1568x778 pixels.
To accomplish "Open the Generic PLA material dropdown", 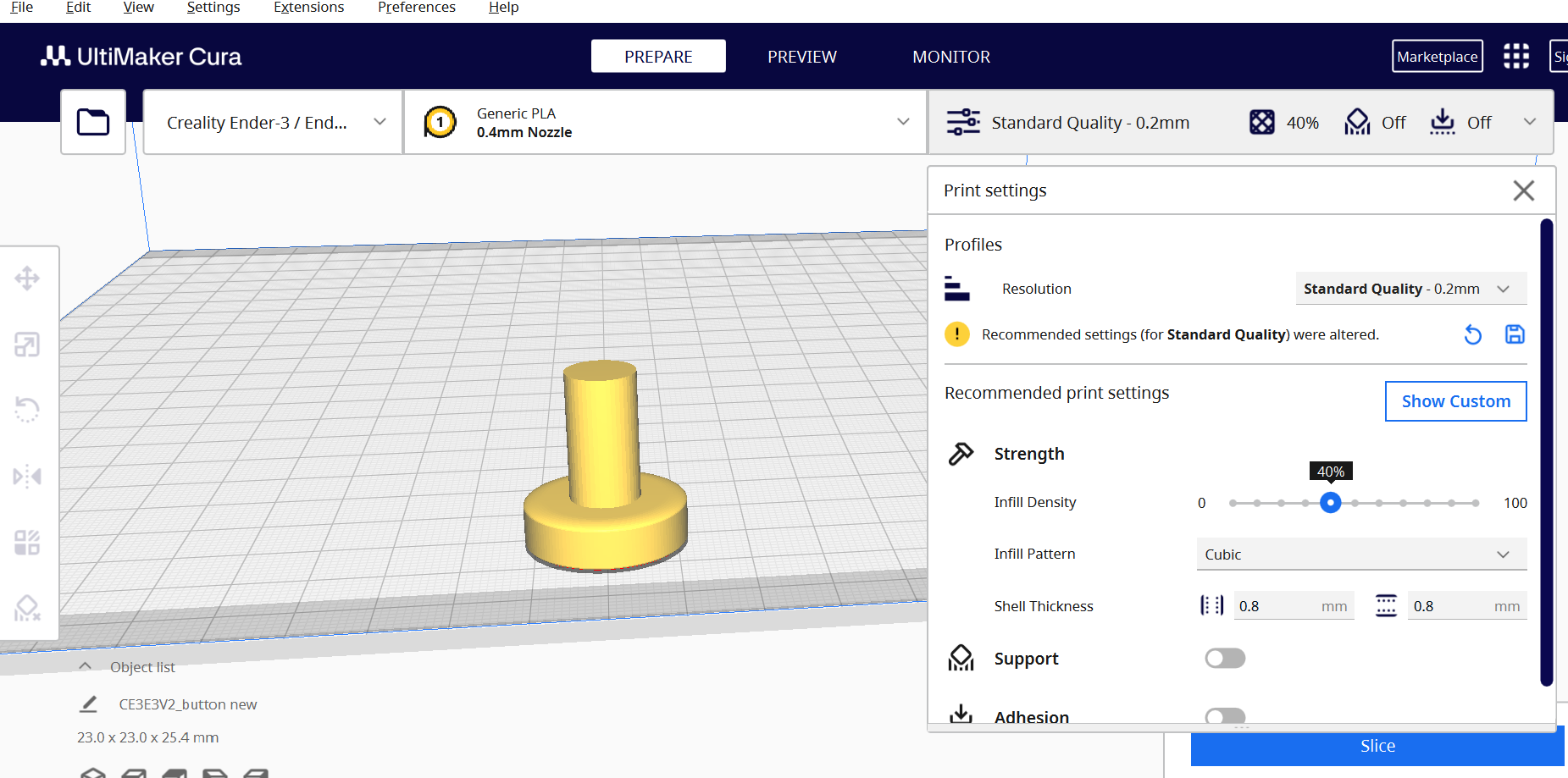I will coord(666,122).
